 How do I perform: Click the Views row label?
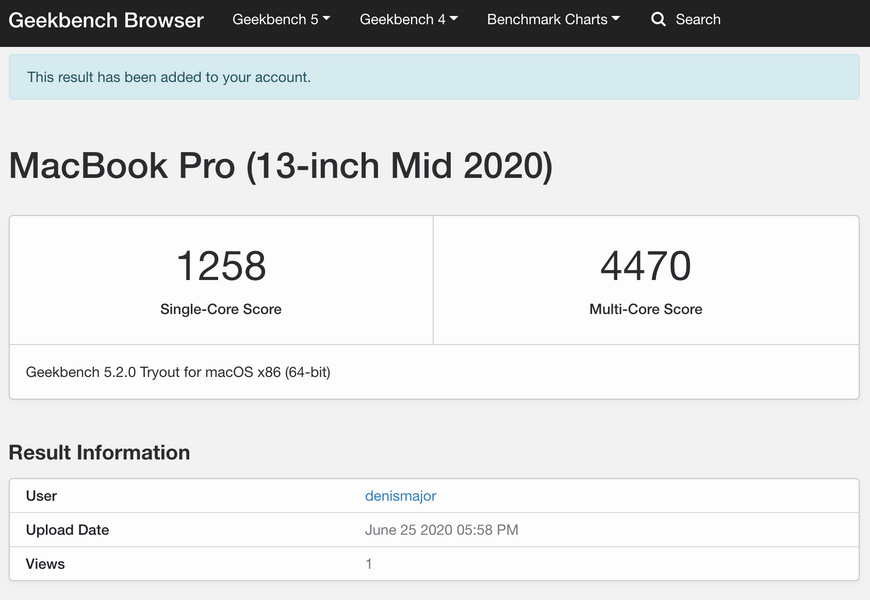tap(45, 564)
